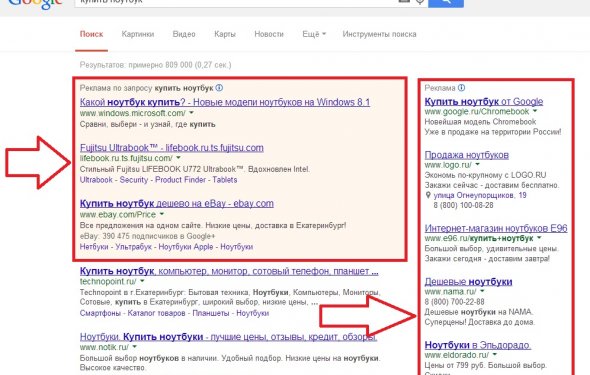Click the 'Product Finder' sitelink
The image size is (590, 375).
click(180, 180)
